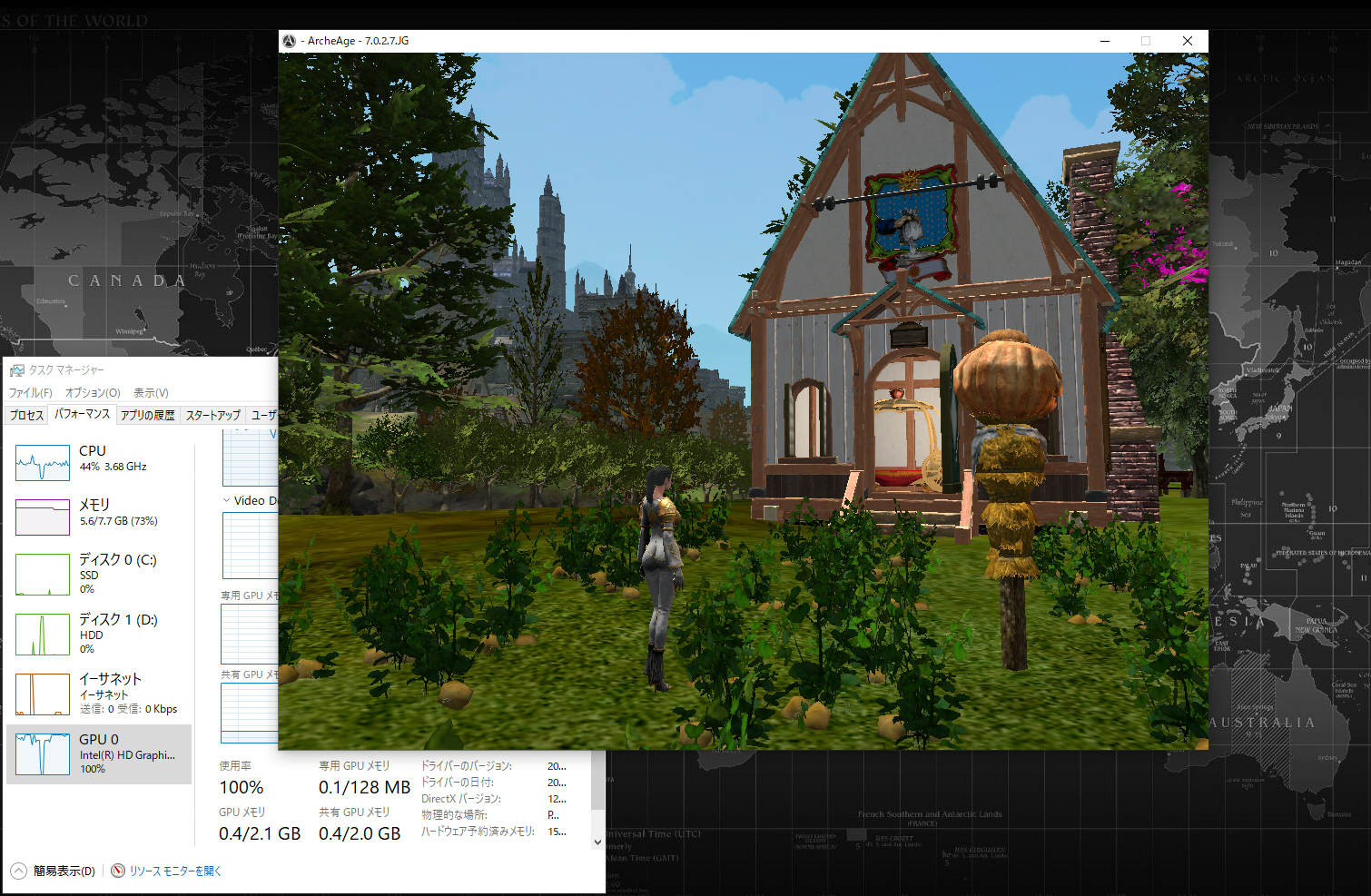Switch to the プロセス tab
This screenshot has height=896, width=1371.
(26, 415)
